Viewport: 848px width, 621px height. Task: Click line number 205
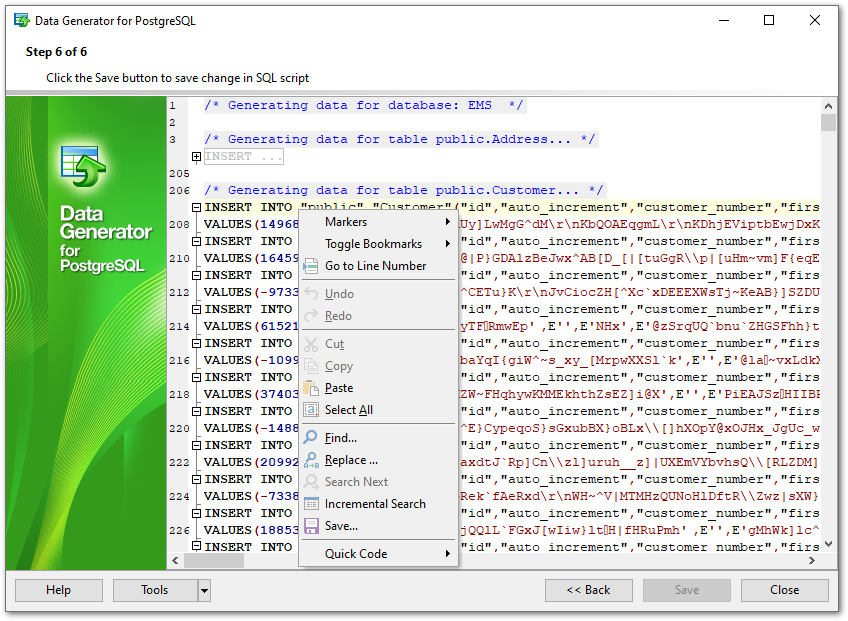pyautogui.click(x=179, y=174)
